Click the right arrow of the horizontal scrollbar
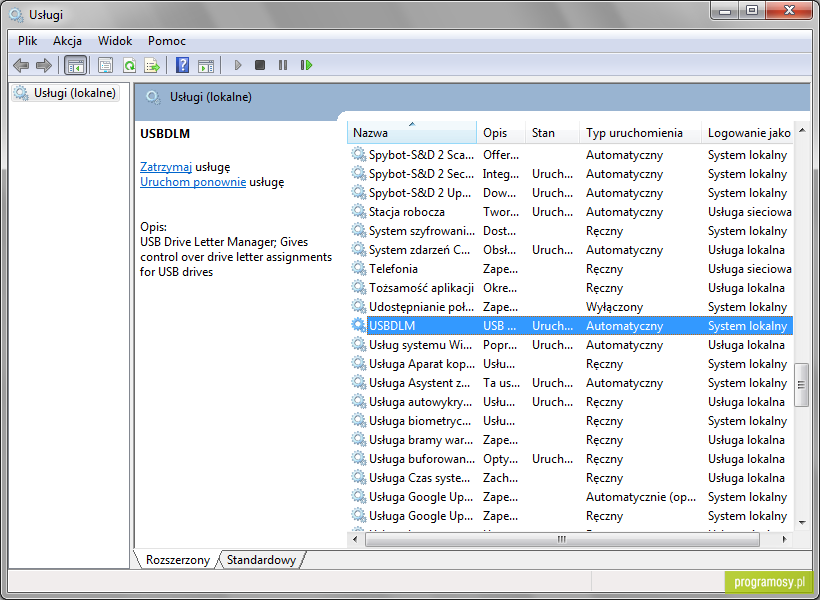820x600 pixels. (x=784, y=539)
